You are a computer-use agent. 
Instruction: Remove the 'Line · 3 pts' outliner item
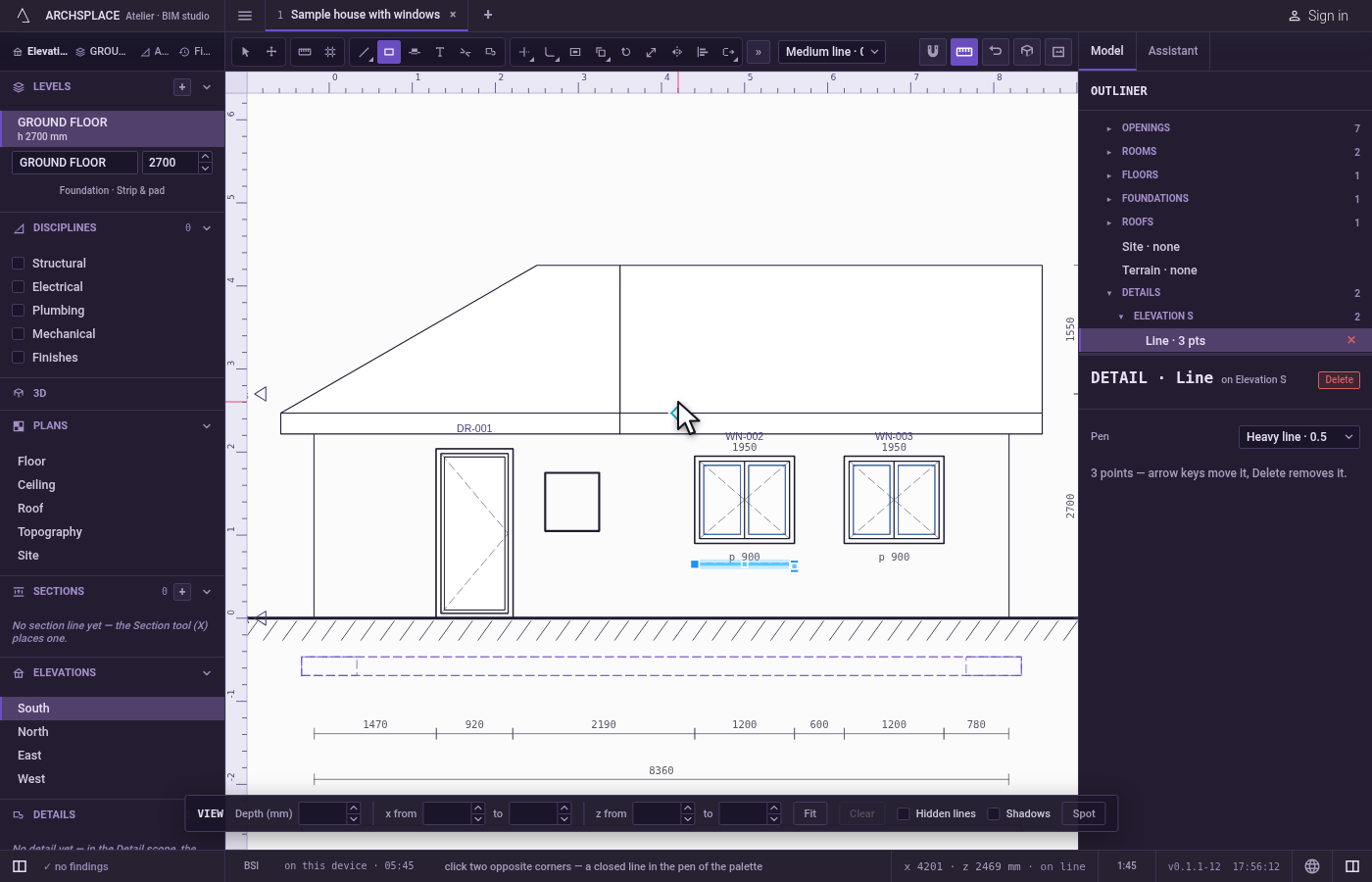(1351, 340)
